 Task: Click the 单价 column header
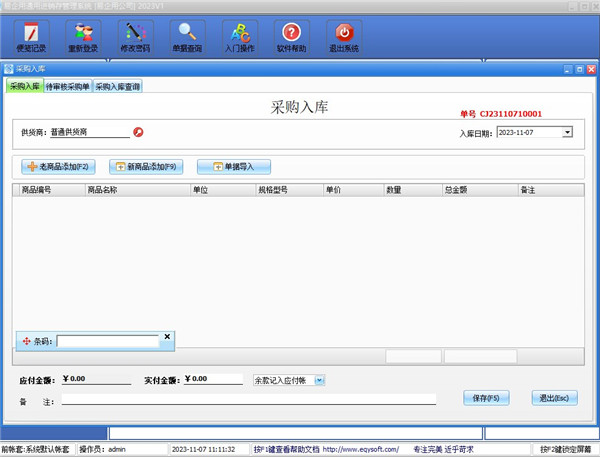pos(354,190)
